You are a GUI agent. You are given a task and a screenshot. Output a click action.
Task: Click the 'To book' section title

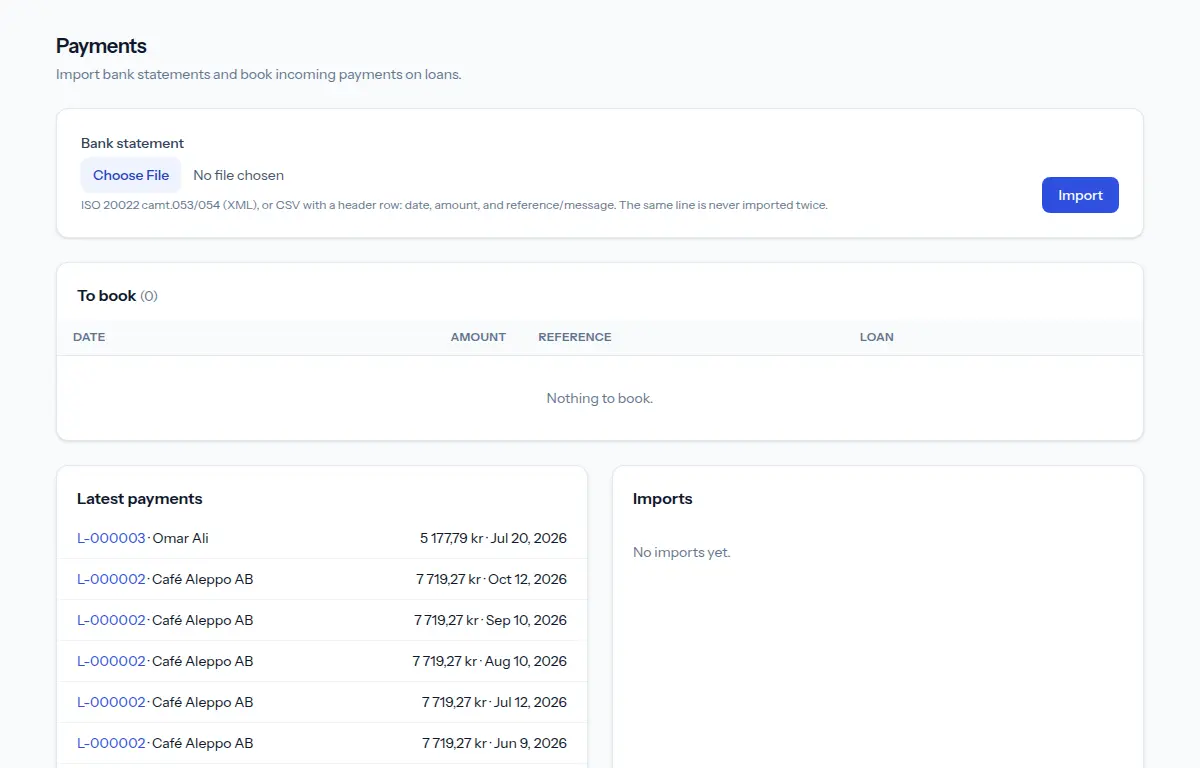click(107, 296)
